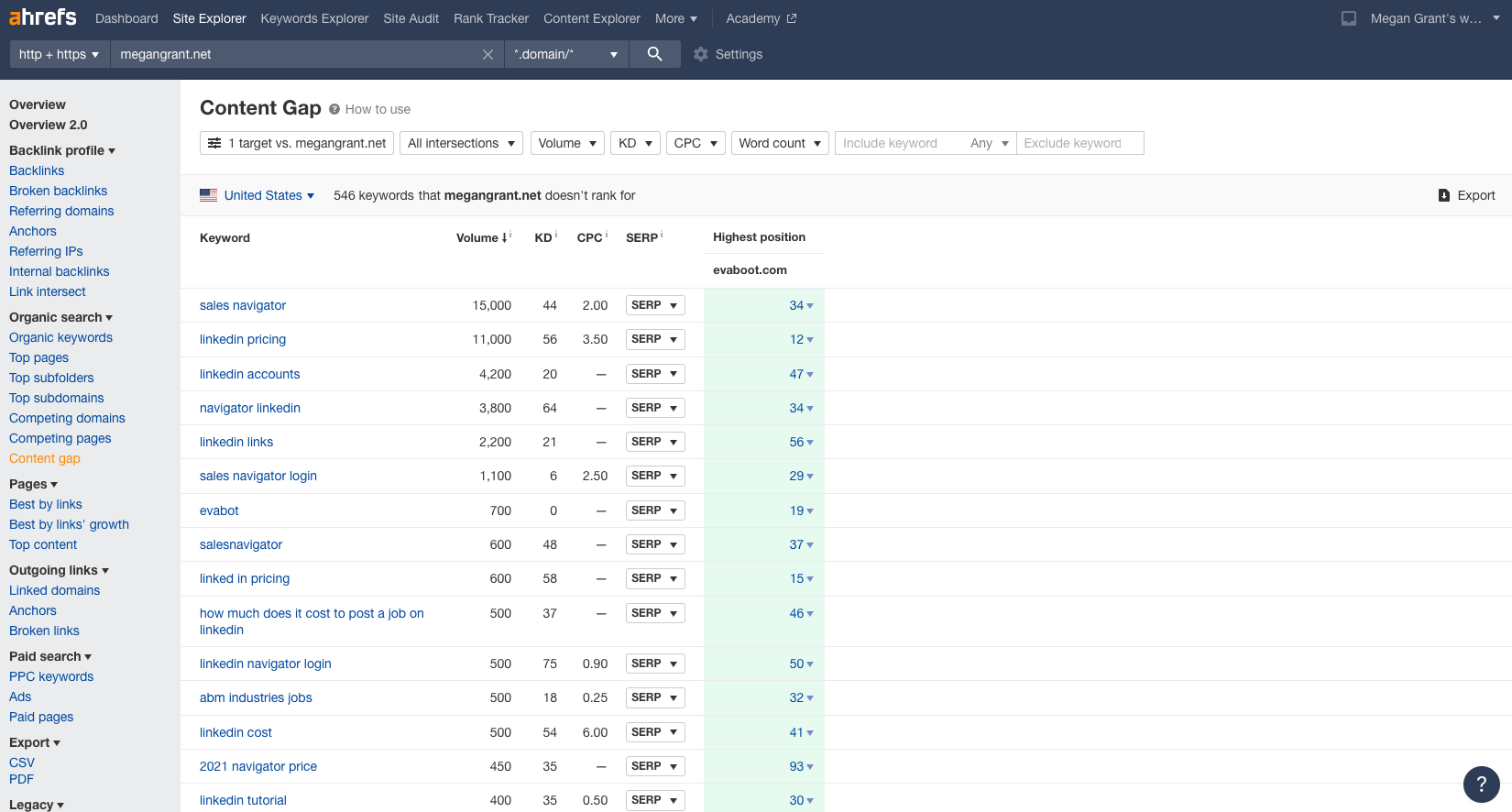Image resolution: width=1512 pixels, height=812 pixels.
Task: Open Organic keywords report
Action: 60,337
